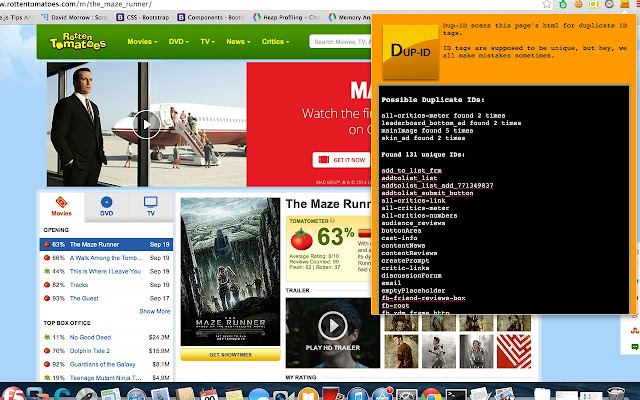Open Guardians of the Galaxy link
The height and width of the screenshot is (400, 640).
coord(102,364)
